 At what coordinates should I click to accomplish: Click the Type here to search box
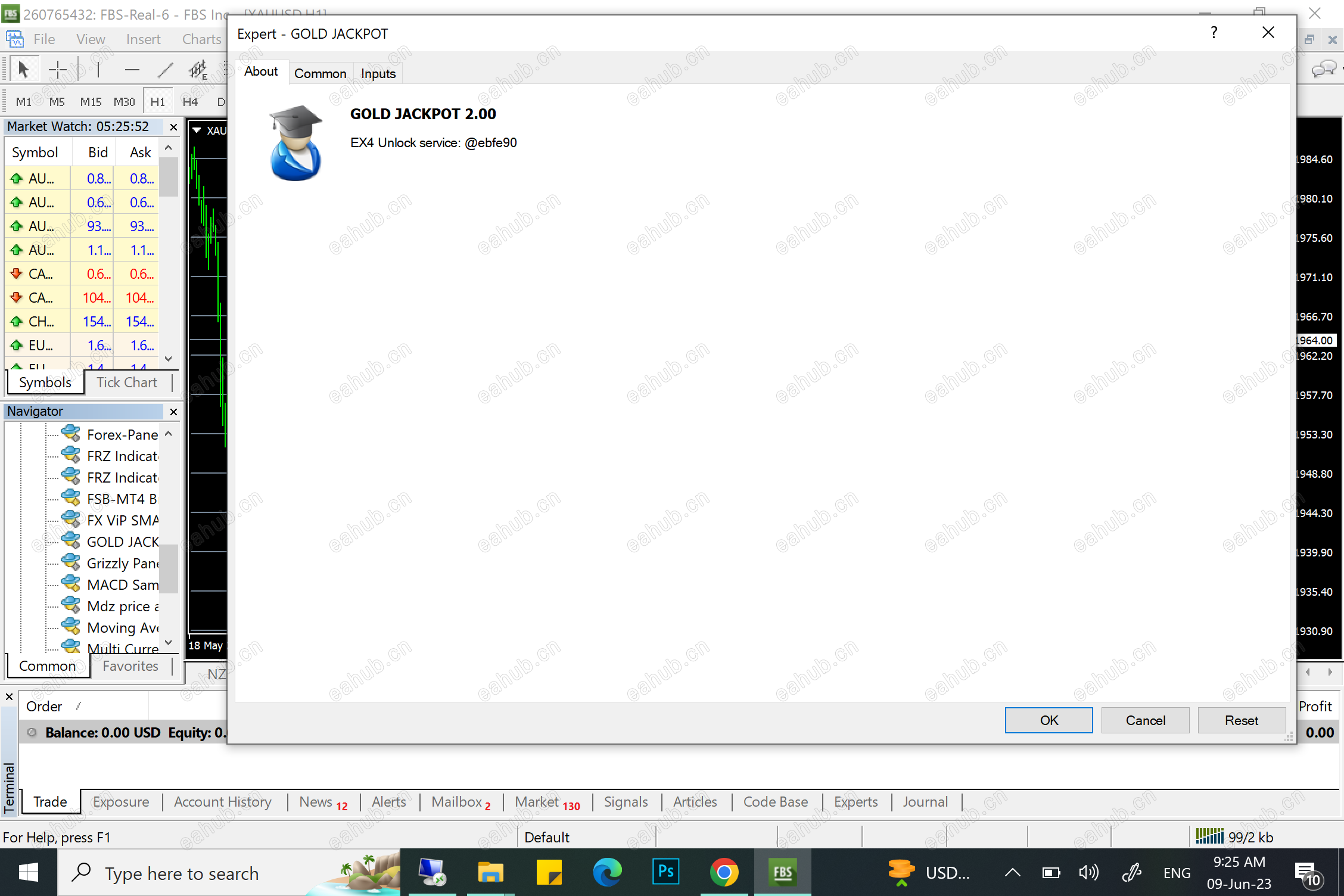[229, 873]
